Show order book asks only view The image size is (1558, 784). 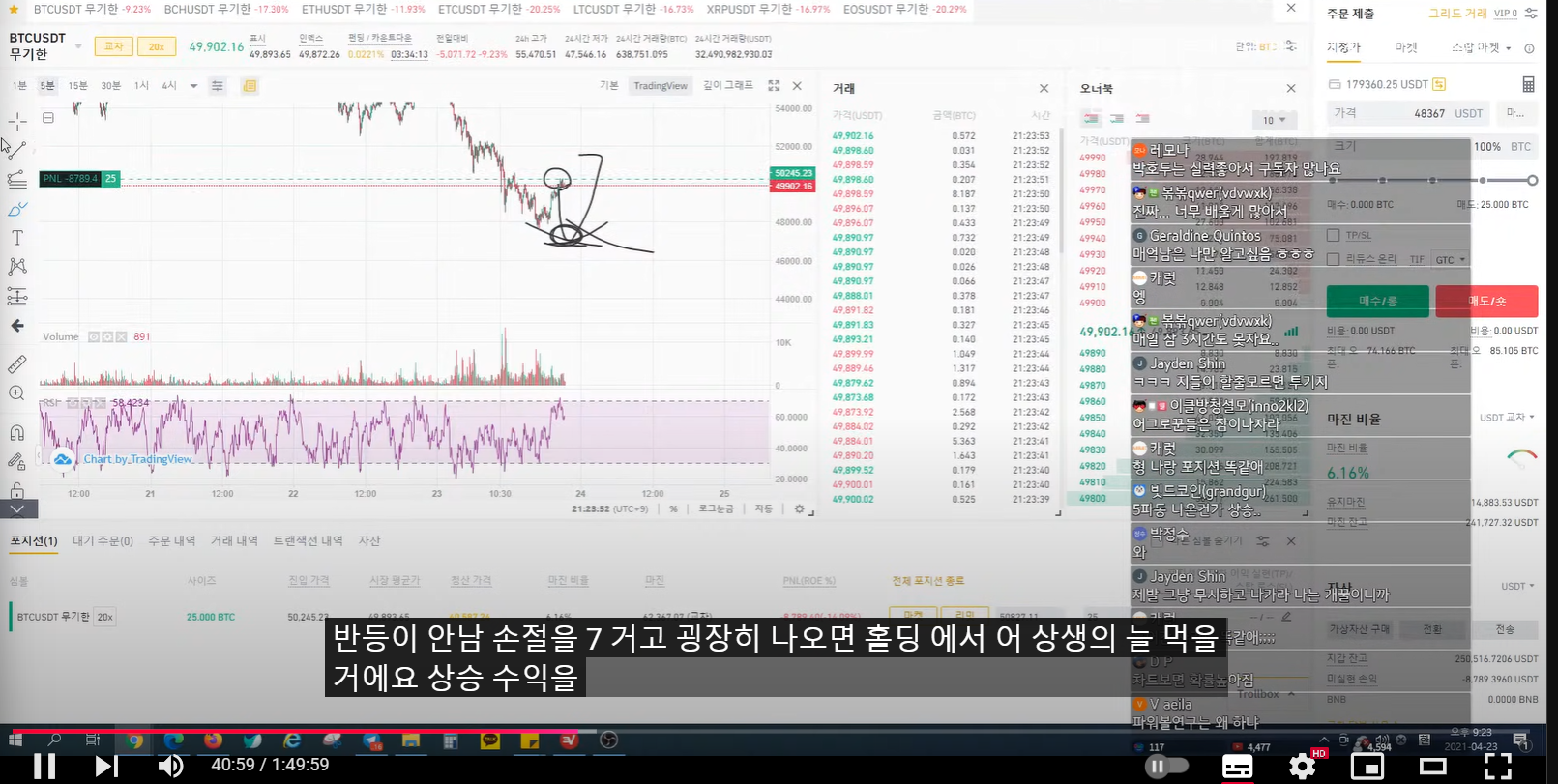(1143, 119)
